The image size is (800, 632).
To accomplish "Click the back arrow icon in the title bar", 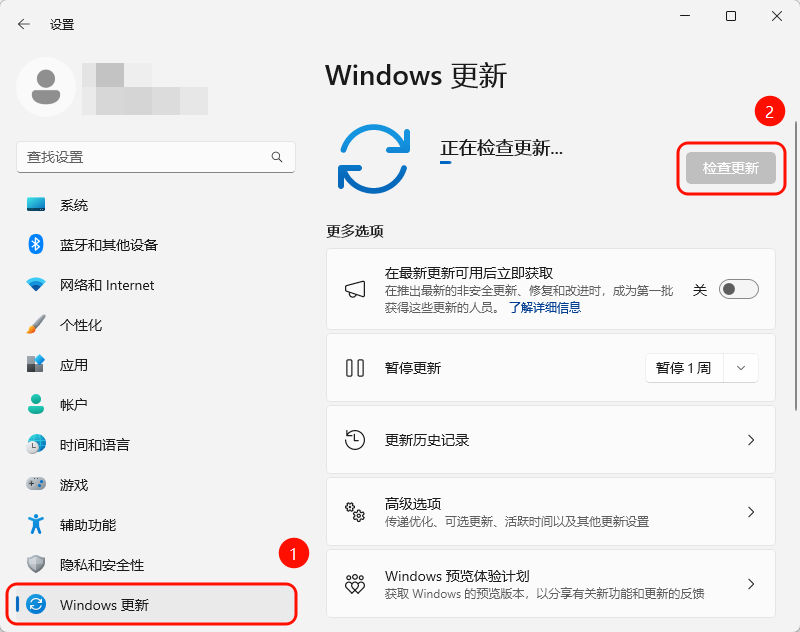I will click(x=23, y=24).
